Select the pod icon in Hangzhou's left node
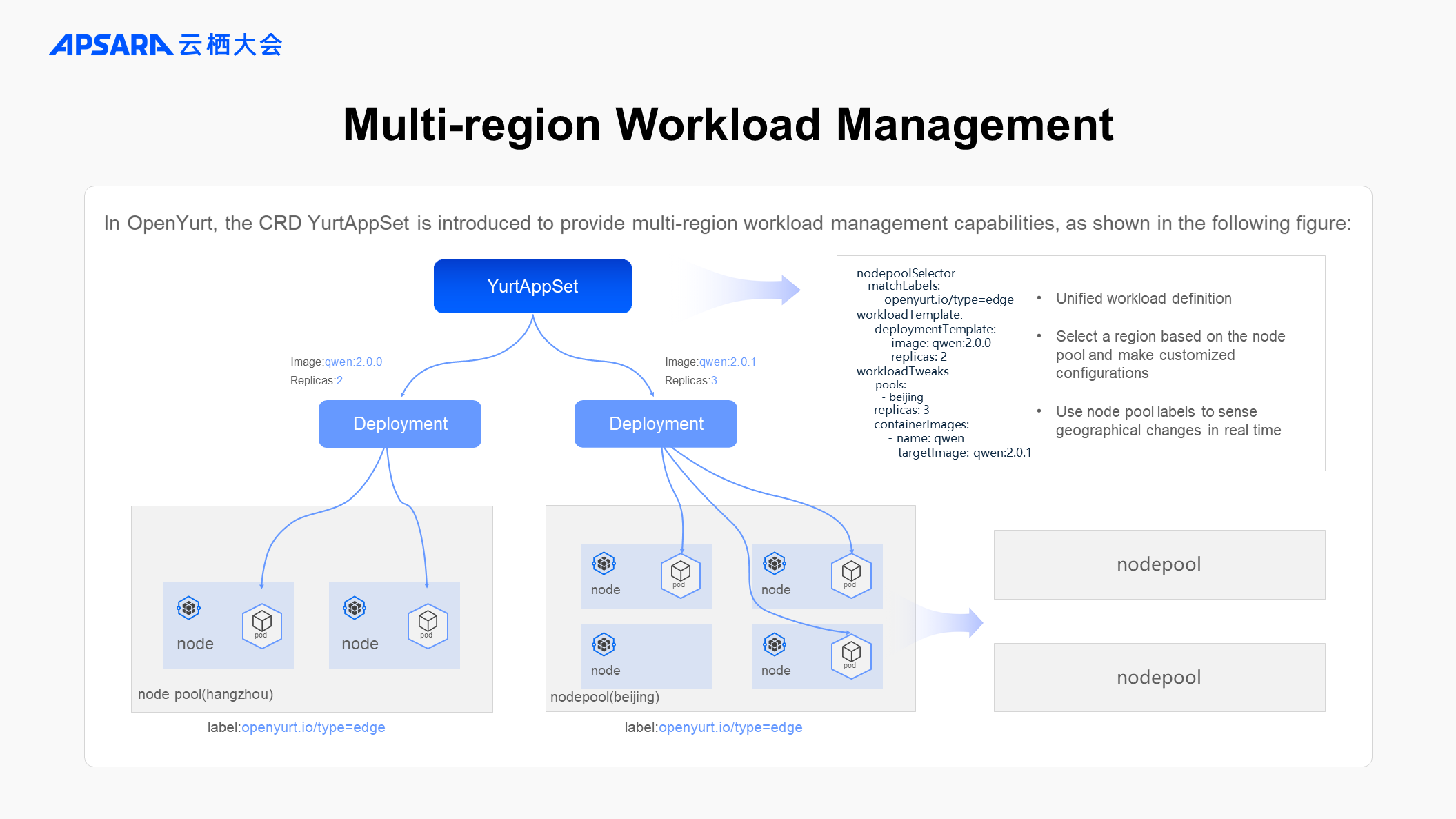1456x819 pixels. [262, 625]
